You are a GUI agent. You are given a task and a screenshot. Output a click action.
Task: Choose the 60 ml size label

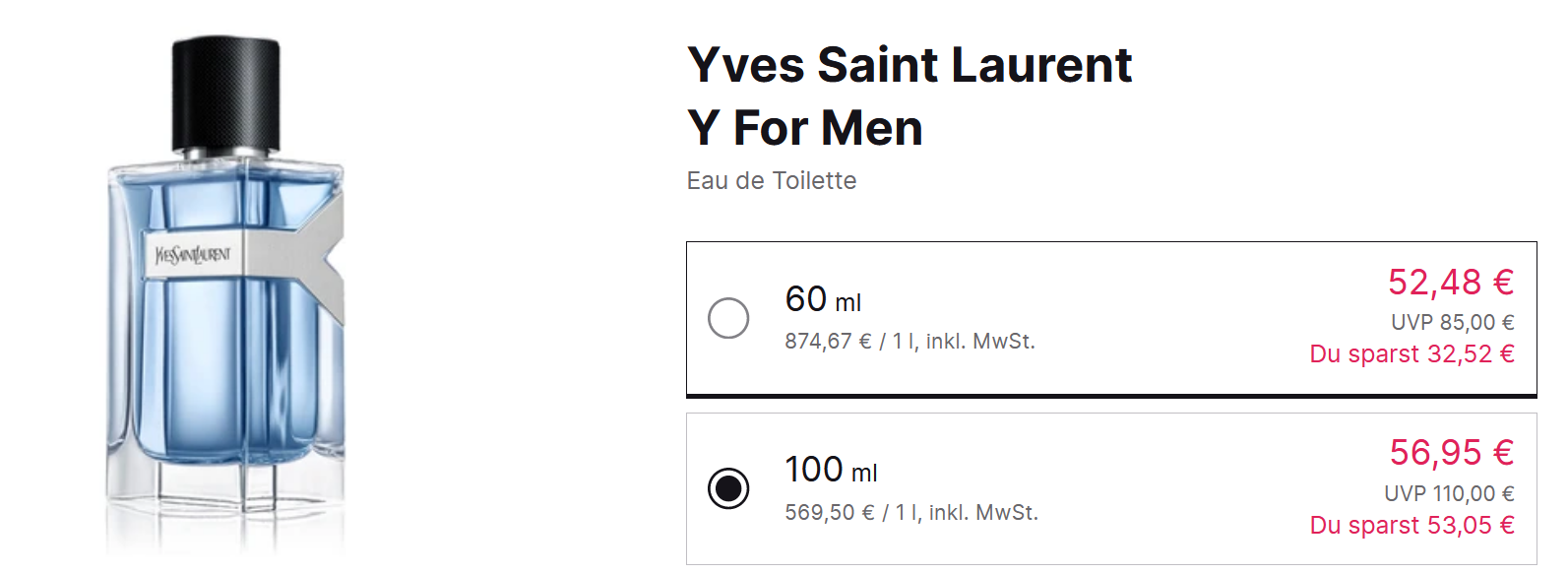823,299
